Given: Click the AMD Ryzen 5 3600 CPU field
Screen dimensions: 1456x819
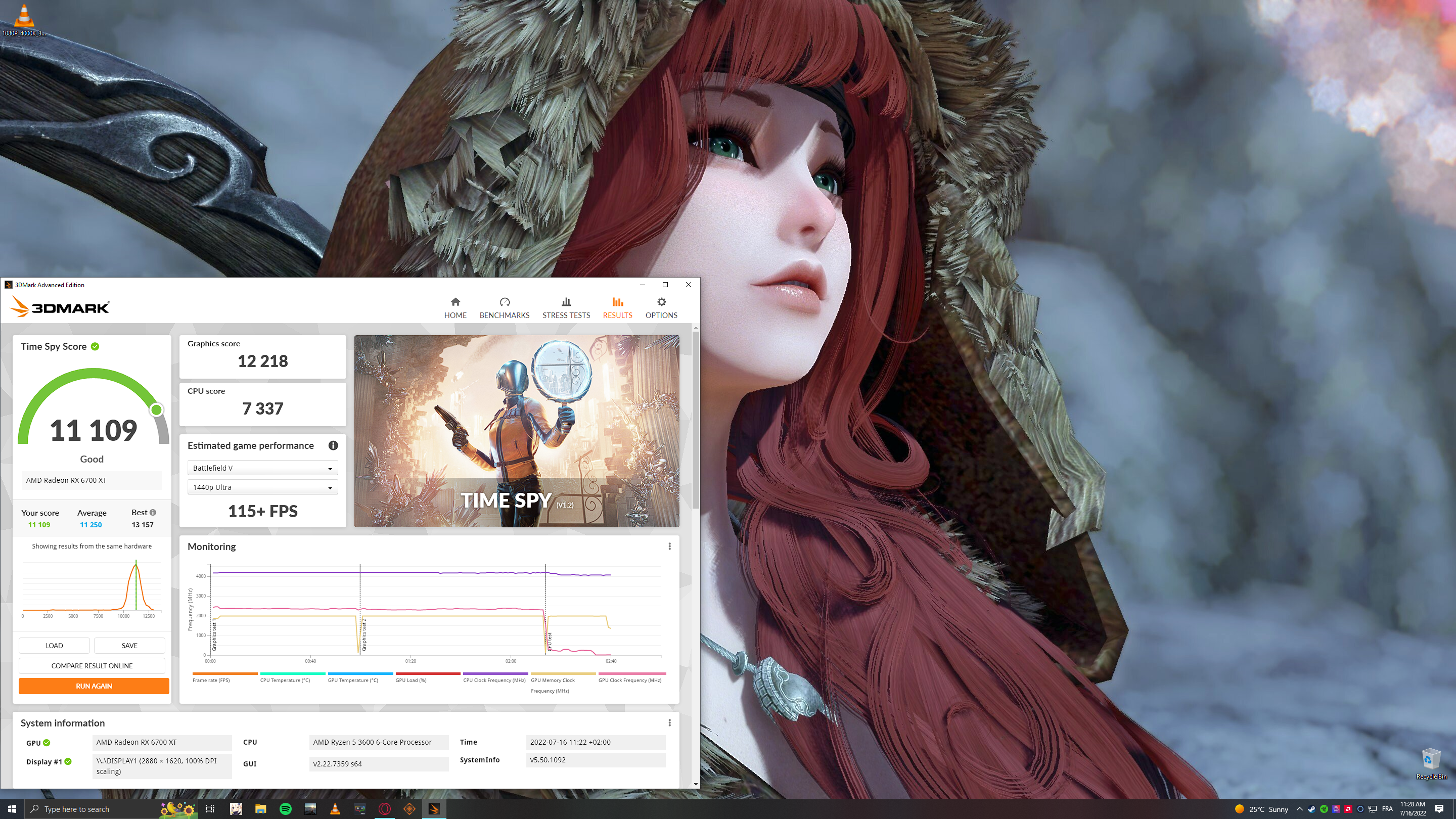Looking at the screenshot, I should point(379,742).
